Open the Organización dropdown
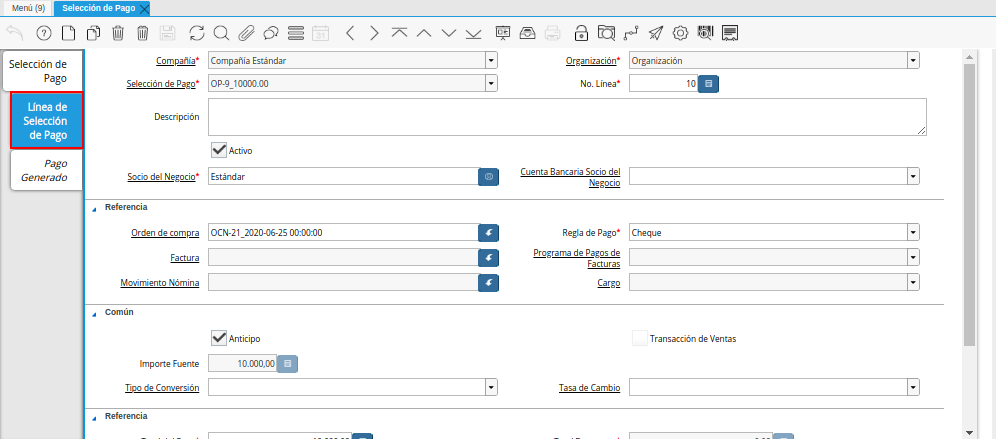The height and width of the screenshot is (439, 996). [913, 60]
